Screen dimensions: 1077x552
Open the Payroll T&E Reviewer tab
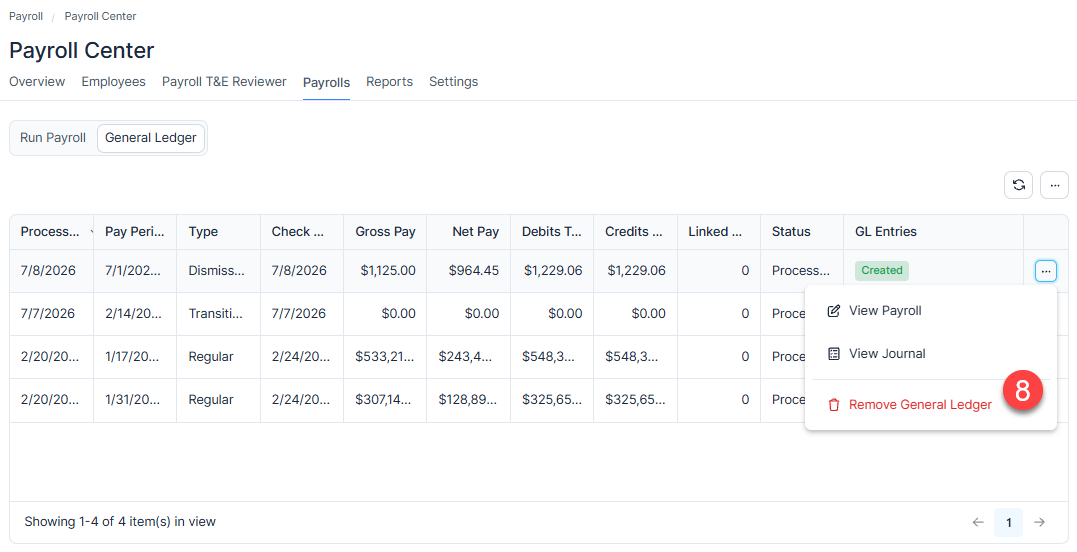(224, 82)
